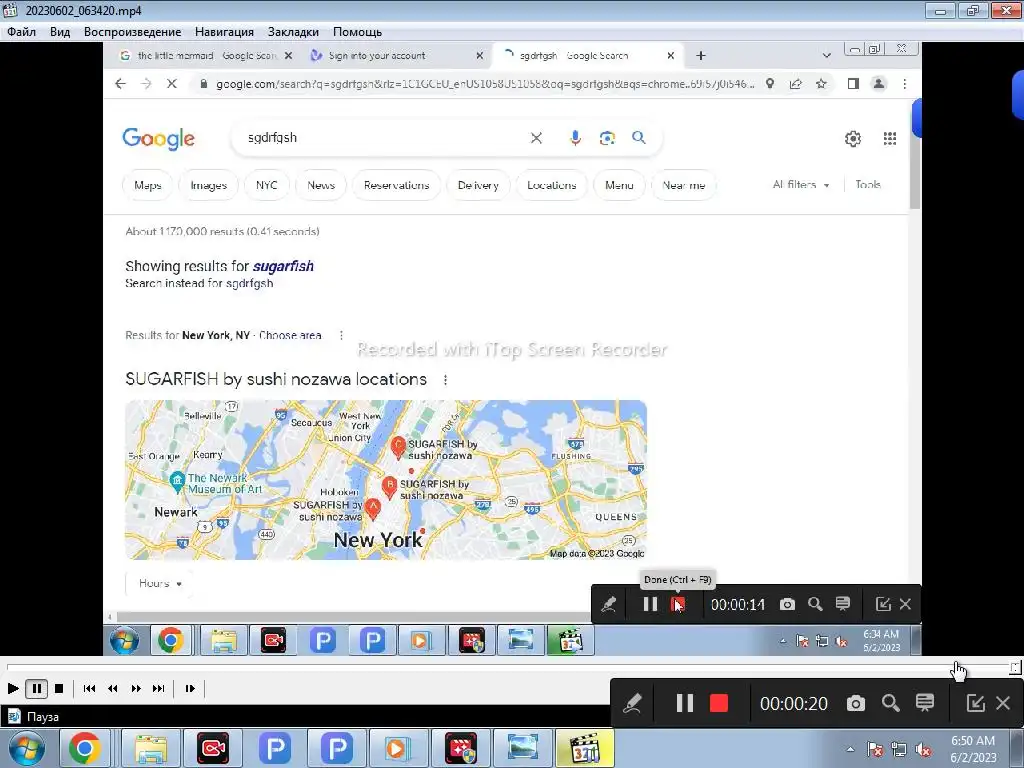Viewport: 1024px width, 768px height.
Task: Click the player's rewind button
Action: (x=112, y=688)
